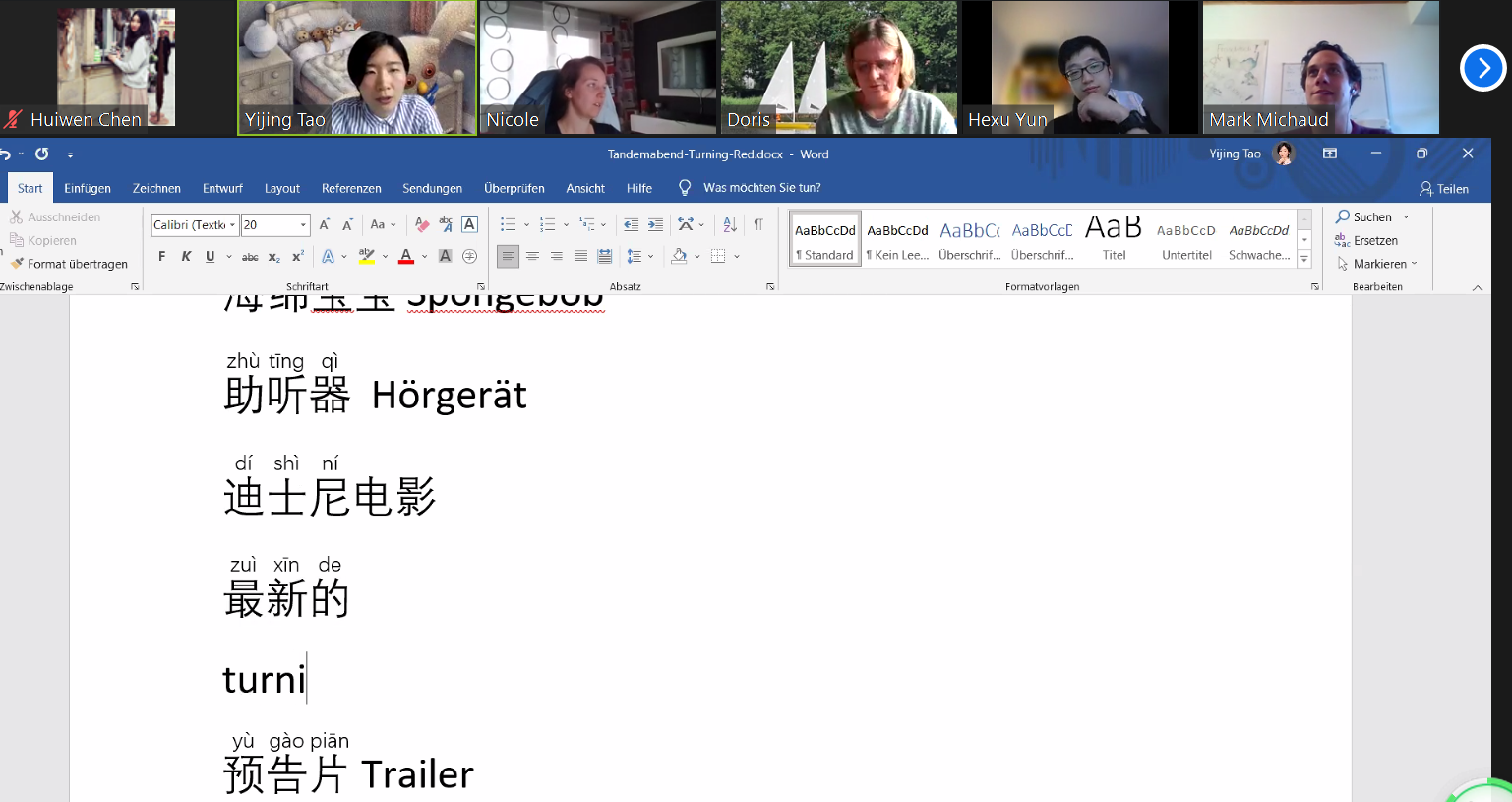Apply yellow text highlight color
Viewport: 1512px width, 802px height.
(367, 257)
